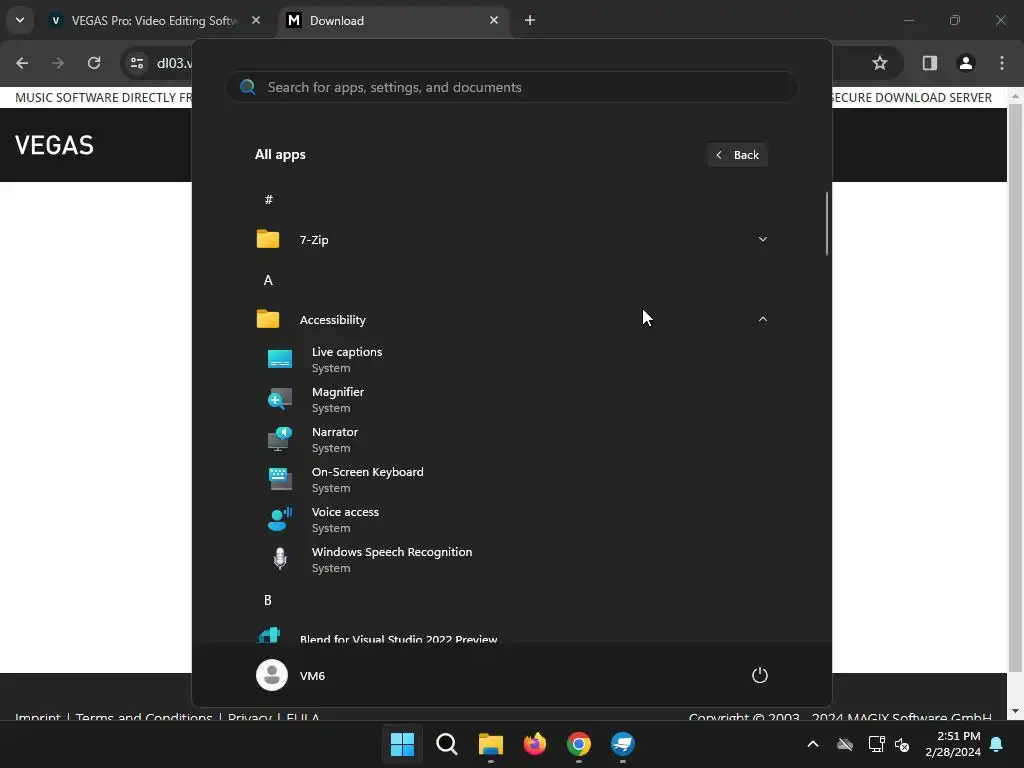Click the OneDrive cloud tray icon
This screenshot has height=768, width=1024.
point(845,744)
